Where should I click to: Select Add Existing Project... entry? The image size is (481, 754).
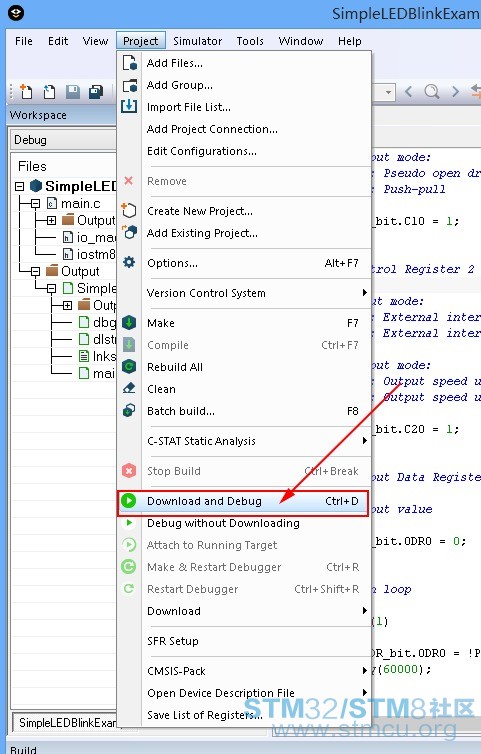[244, 233]
